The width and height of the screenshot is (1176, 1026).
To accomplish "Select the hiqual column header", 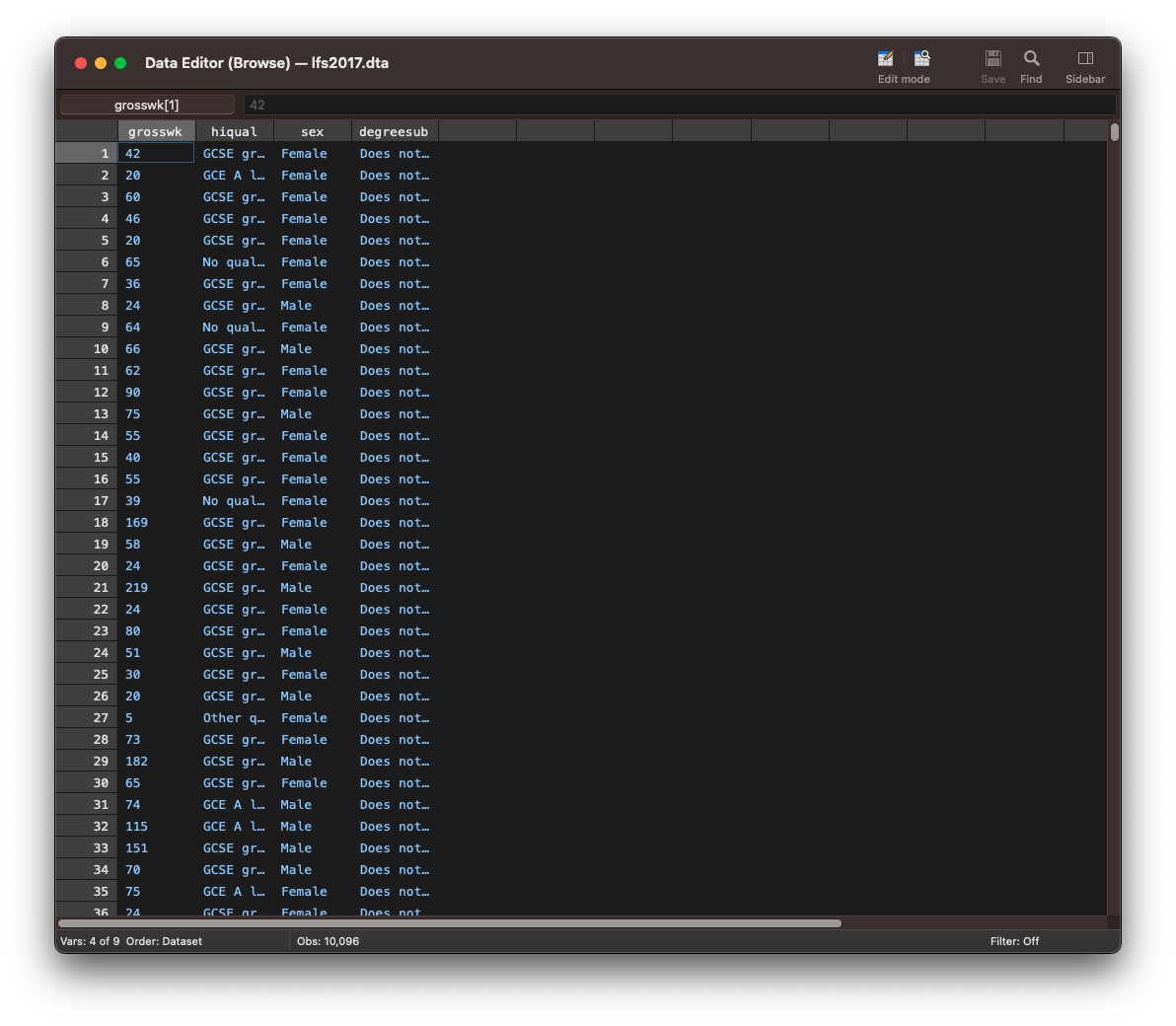I will tap(234, 131).
